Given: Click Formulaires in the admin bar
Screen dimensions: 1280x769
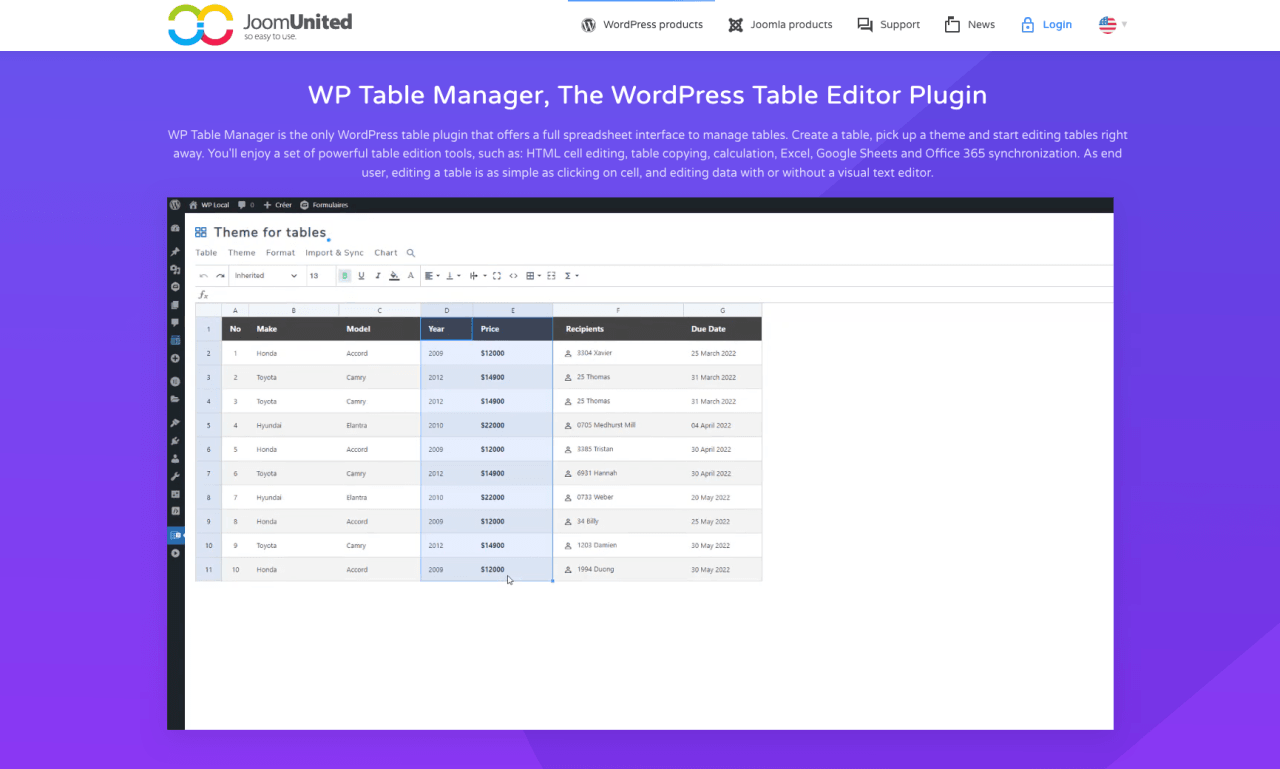Looking at the screenshot, I should 324,205.
